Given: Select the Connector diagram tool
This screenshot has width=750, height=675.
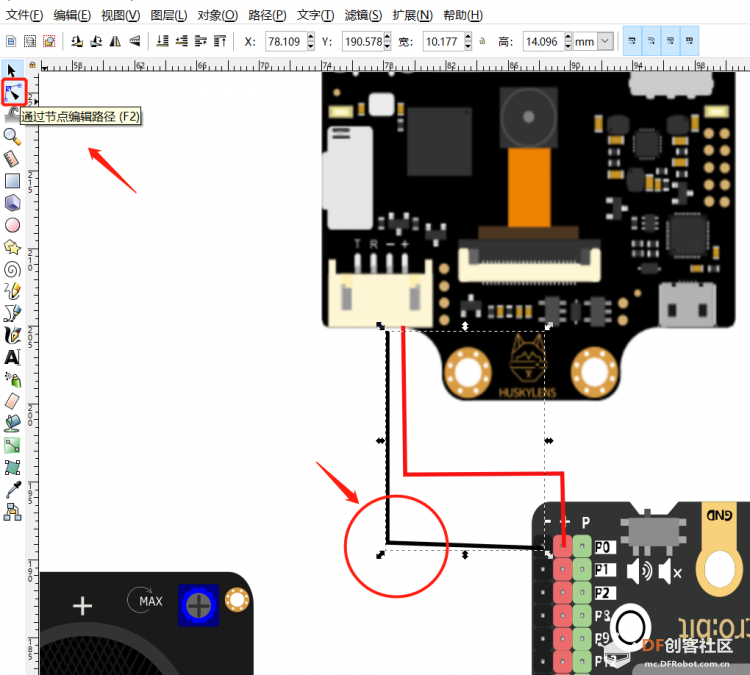Looking at the screenshot, I should (x=12, y=512).
